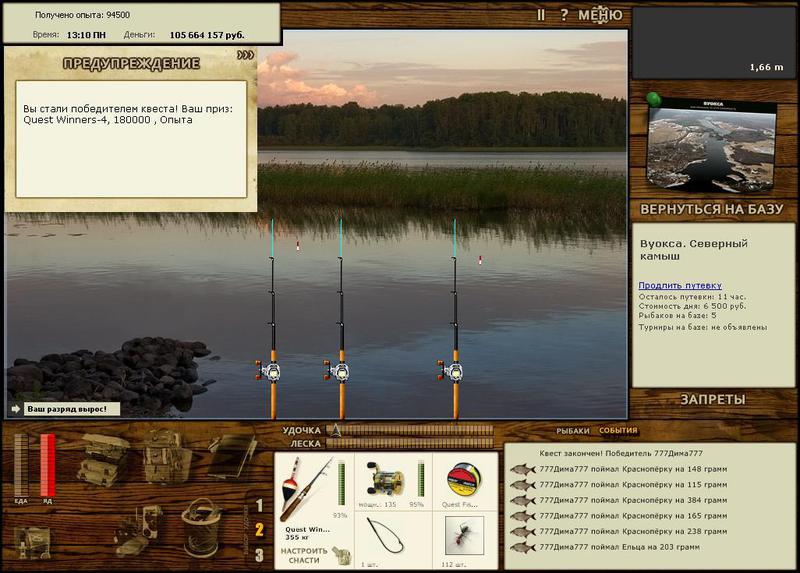The height and width of the screenshot is (573, 800).
Task: Click the reel durability gauge 95%
Action: [x=421, y=479]
